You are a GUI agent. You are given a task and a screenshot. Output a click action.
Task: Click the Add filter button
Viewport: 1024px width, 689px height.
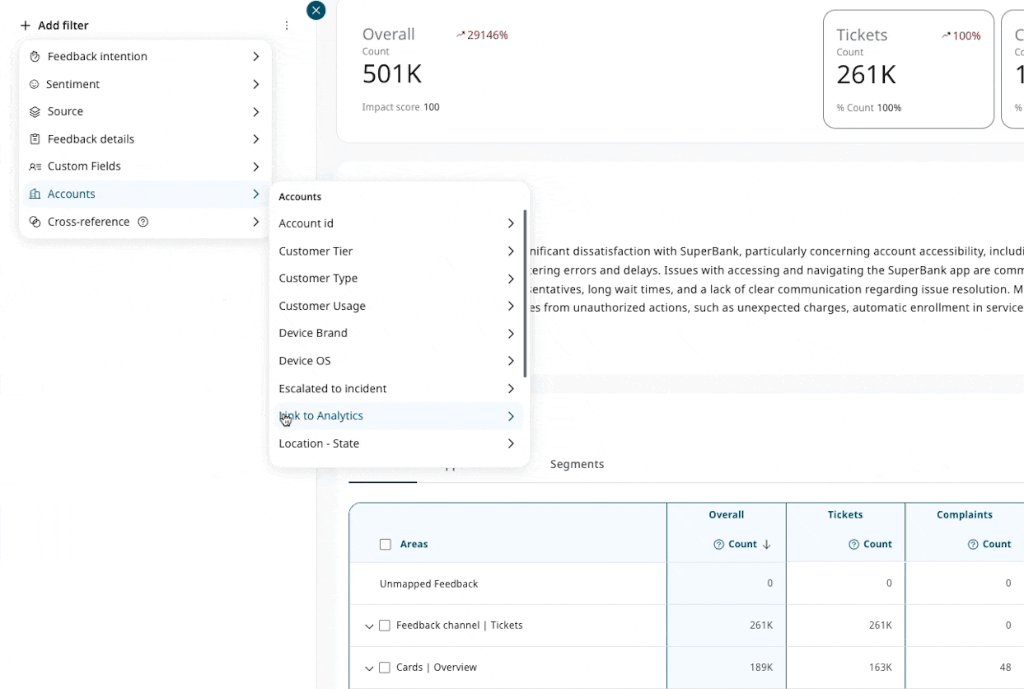55,26
